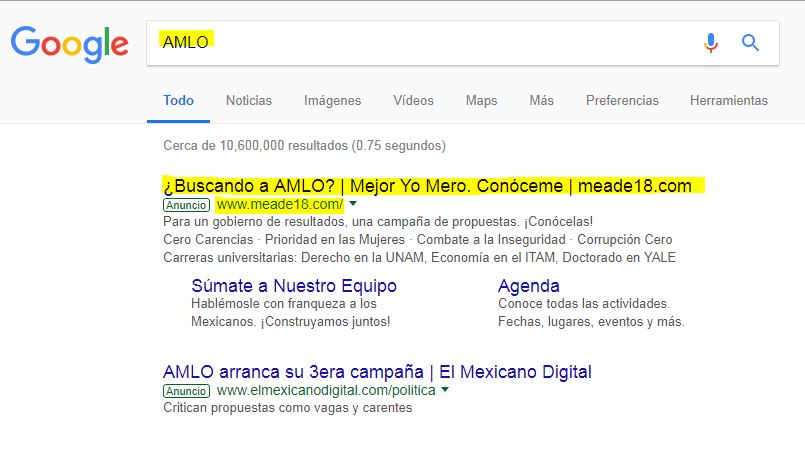Switch to the Imágenes tab

pyautogui.click(x=332, y=100)
